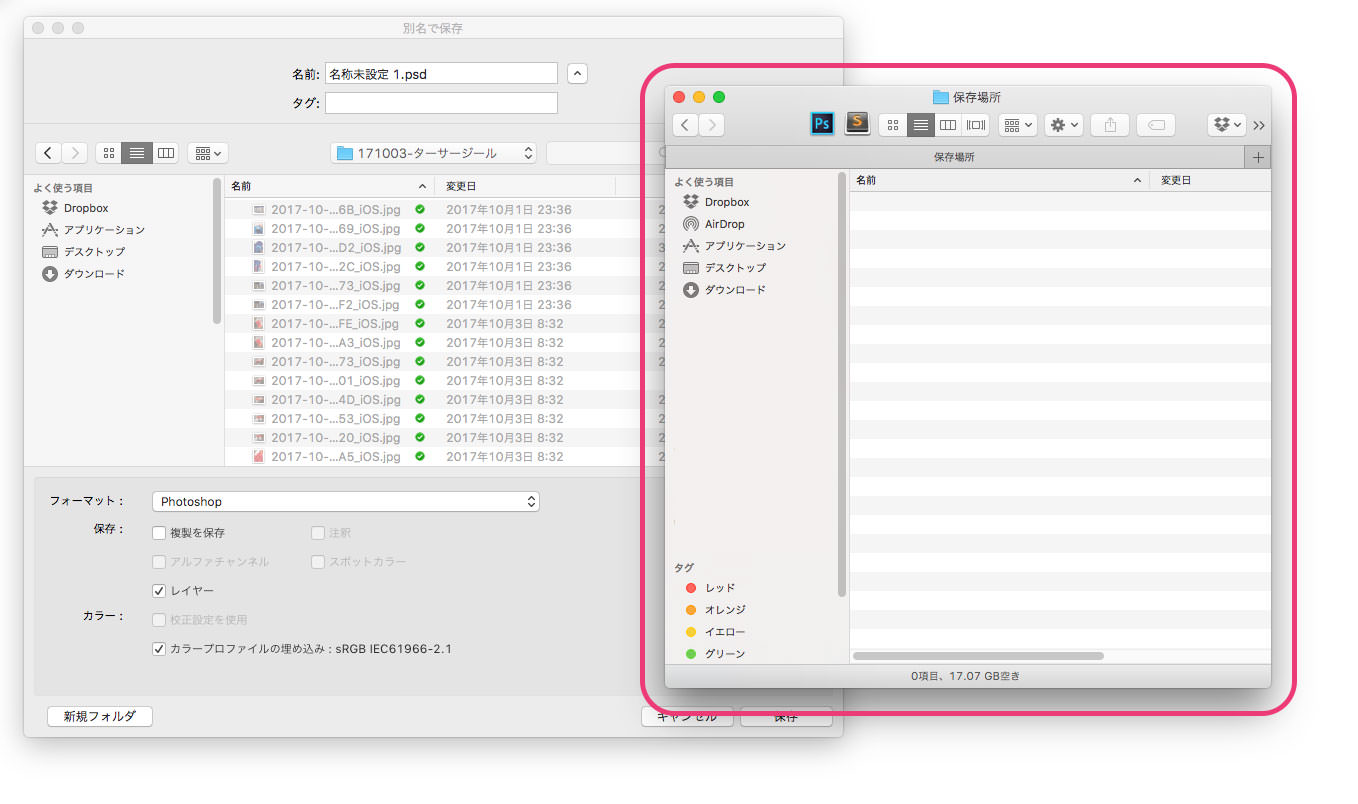Switch Finder window to column view
Viewport: 1358px width, 804px height.
point(948,125)
